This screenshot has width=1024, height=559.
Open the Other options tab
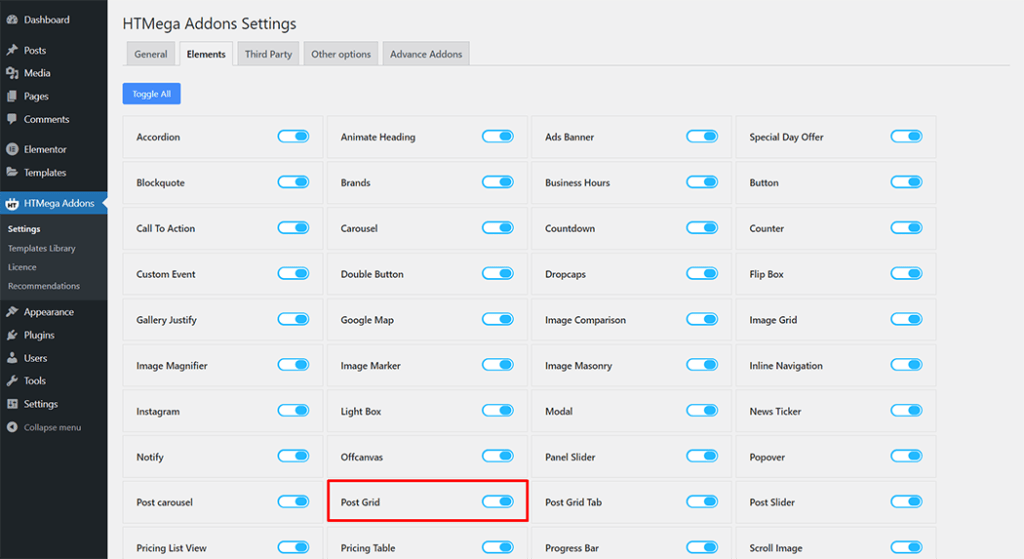(341, 54)
